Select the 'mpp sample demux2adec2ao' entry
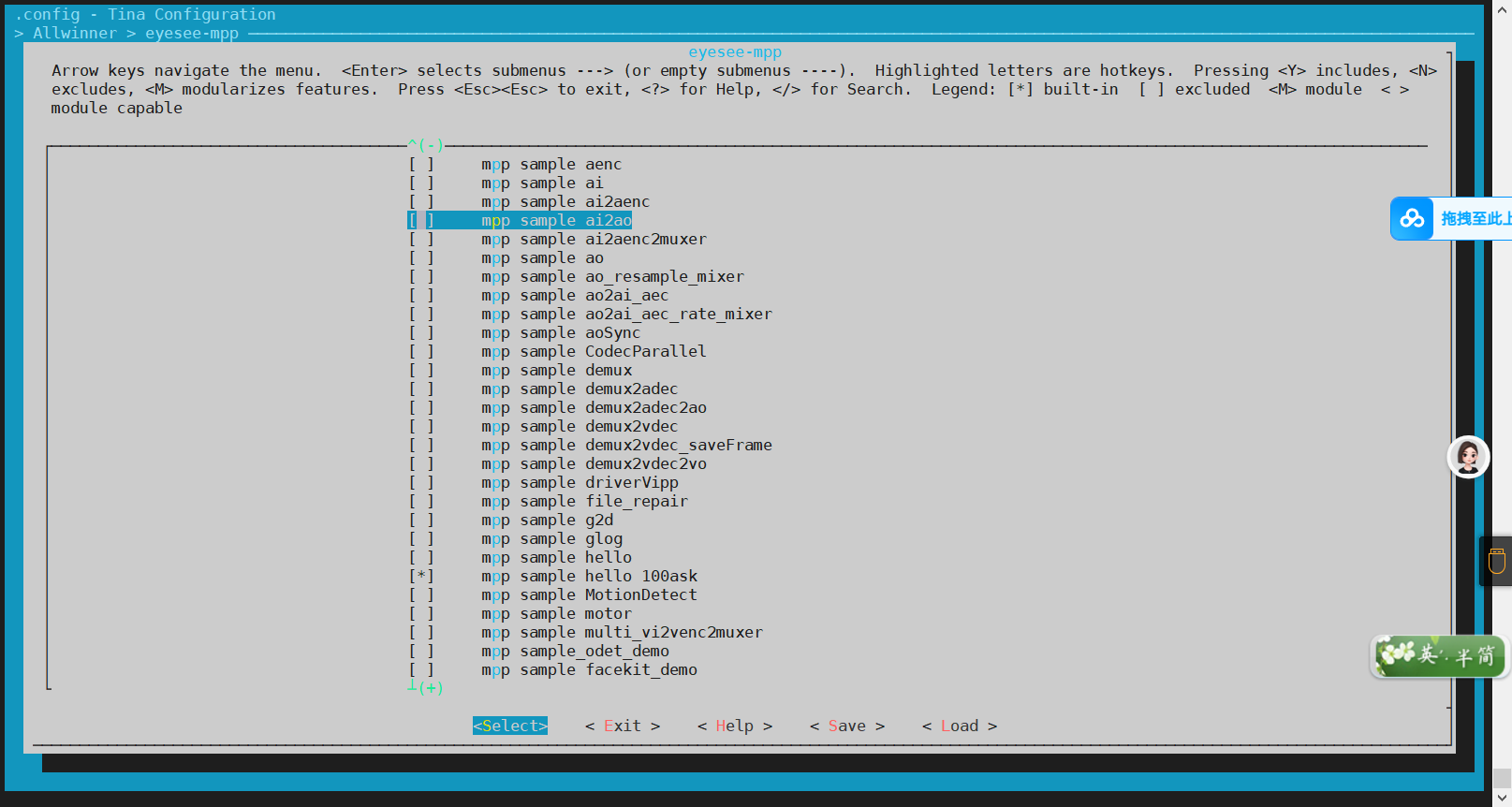The height and width of the screenshot is (807, 1512). [595, 408]
